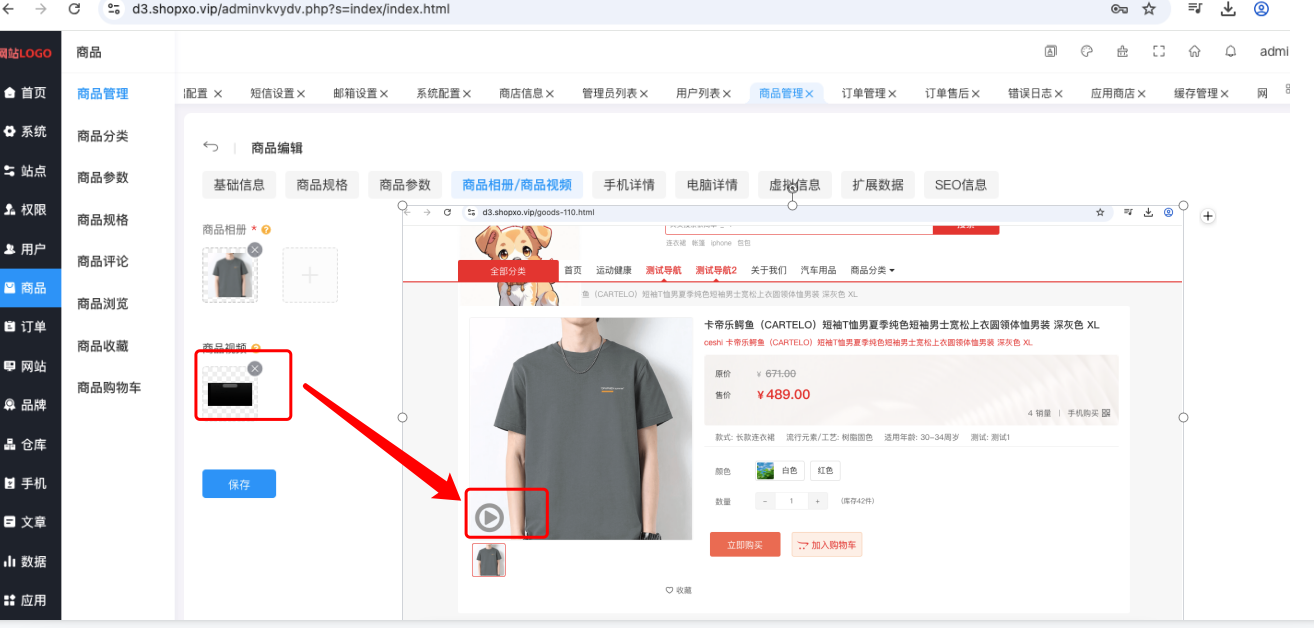Image resolution: width=1314 pixels, height=628 pixels.
Task: Close the 订单管理 tab
Action: (x=892, y=94)
